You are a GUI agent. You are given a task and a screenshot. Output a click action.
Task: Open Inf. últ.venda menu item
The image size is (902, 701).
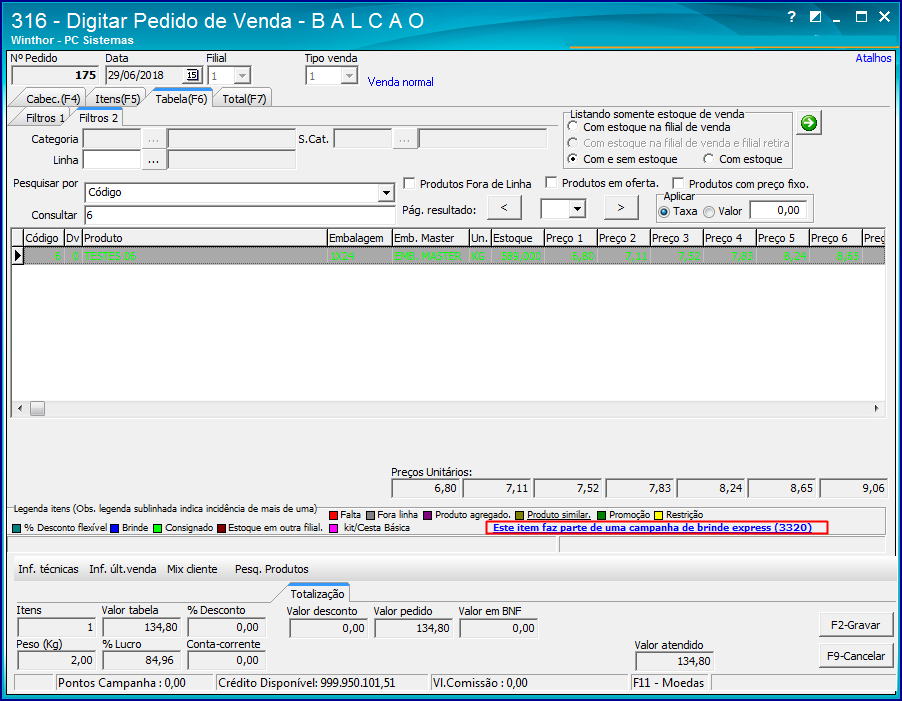pyautogui.click(x=123, y=569)
